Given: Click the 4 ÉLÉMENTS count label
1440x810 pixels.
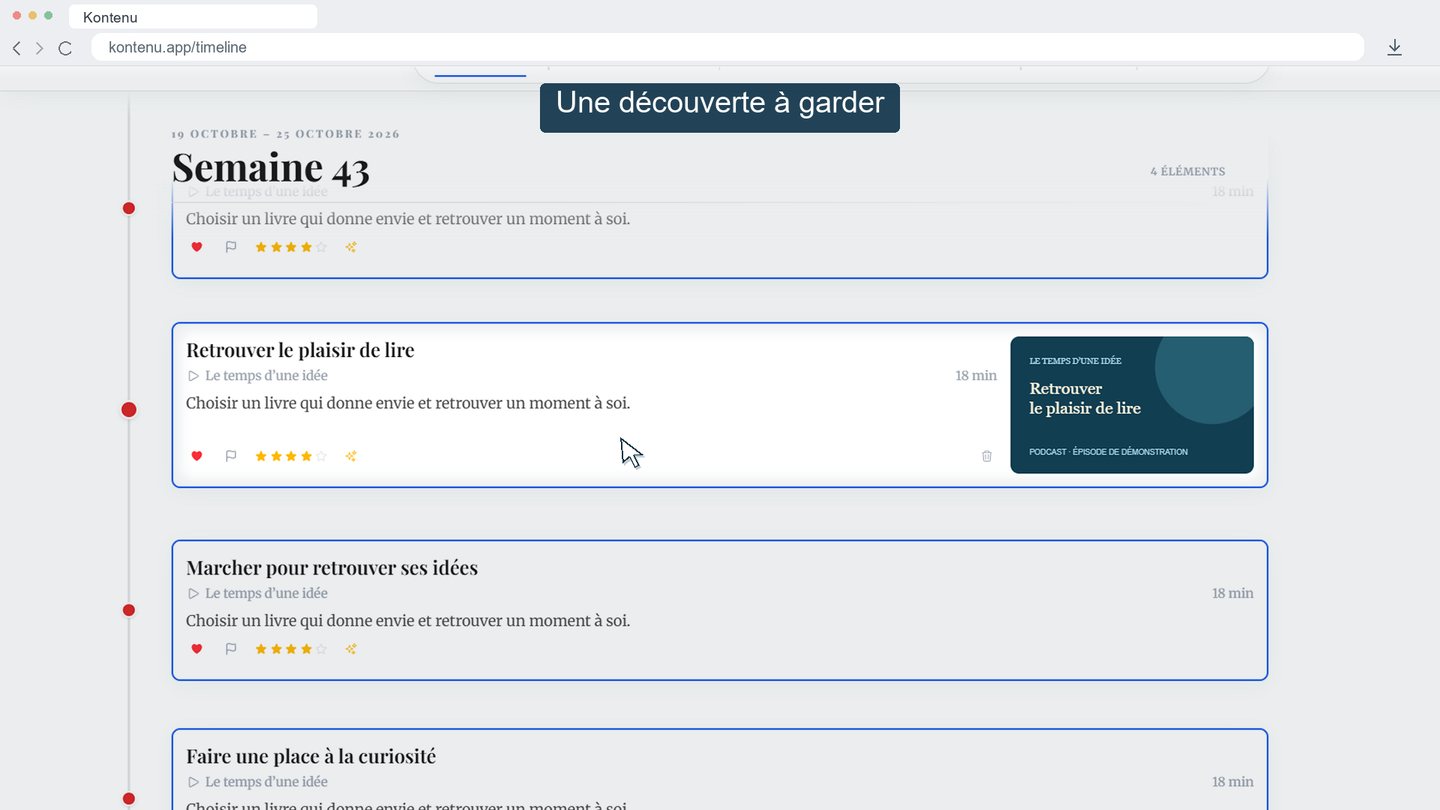Looking at the screenshot, I should click(x=1187, y=172).
